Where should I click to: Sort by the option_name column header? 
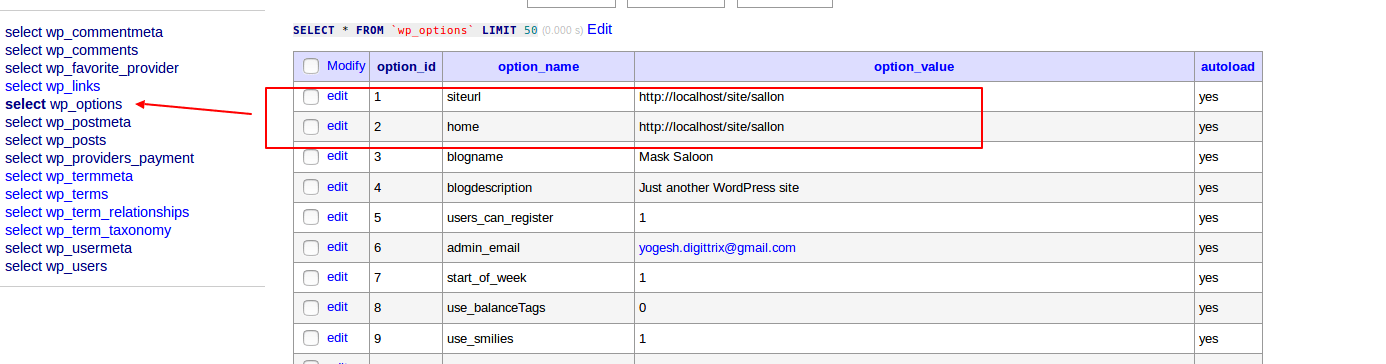tap(538, 67)
